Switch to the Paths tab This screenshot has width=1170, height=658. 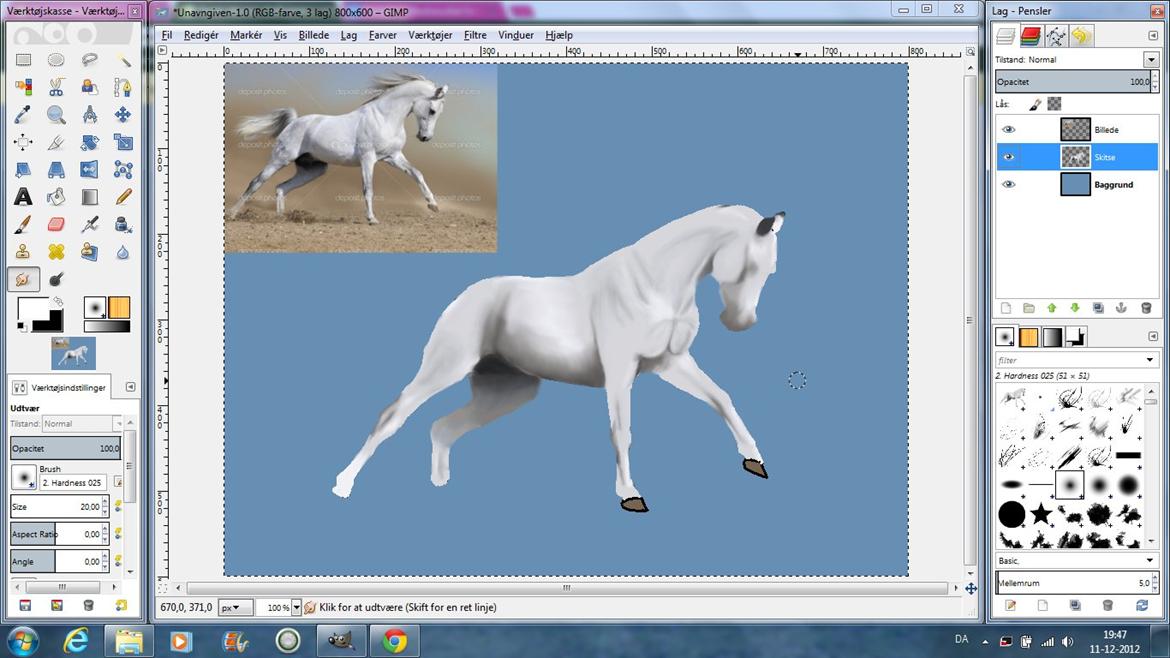[1055, 37]
